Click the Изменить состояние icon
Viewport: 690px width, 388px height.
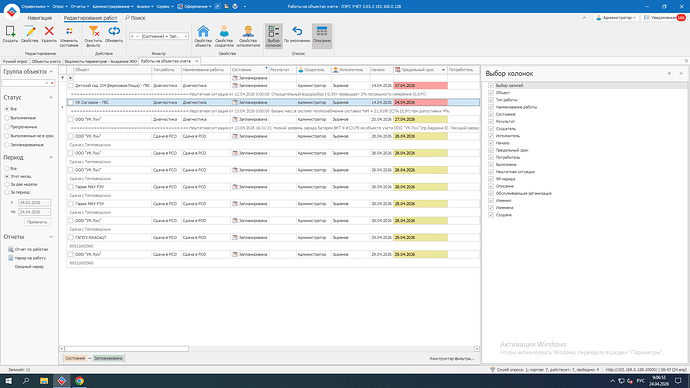[69, 31]
